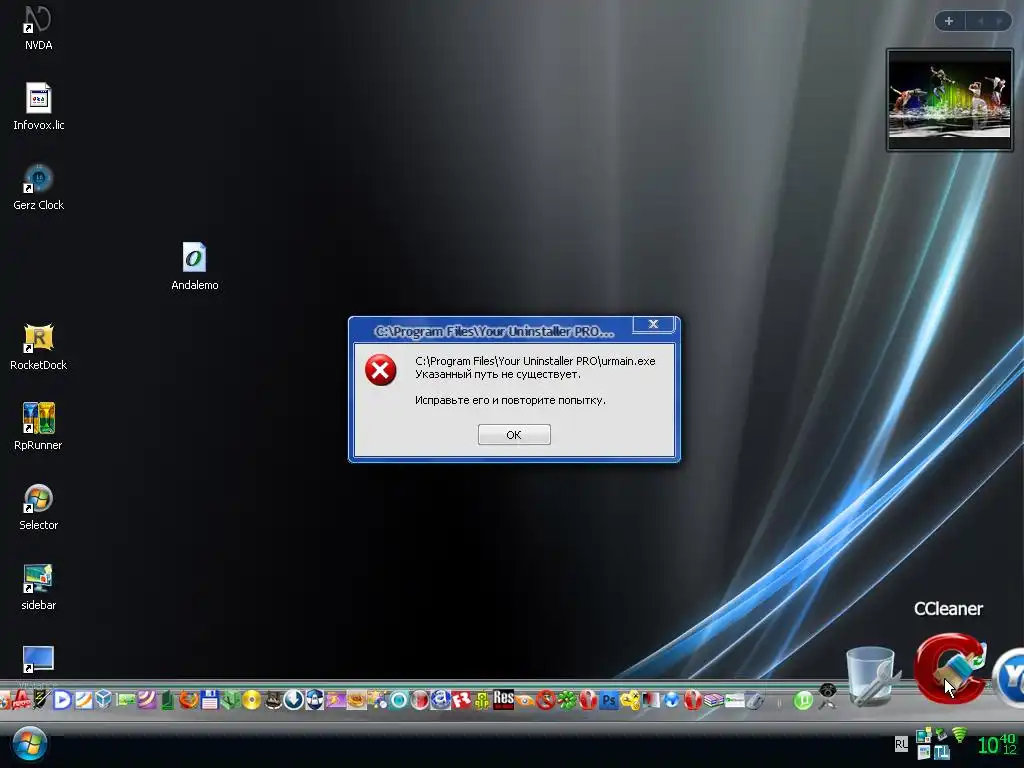Click the RL language indicator in the tray
This screenshot has width=1024, height=768.
pos(901,744)
